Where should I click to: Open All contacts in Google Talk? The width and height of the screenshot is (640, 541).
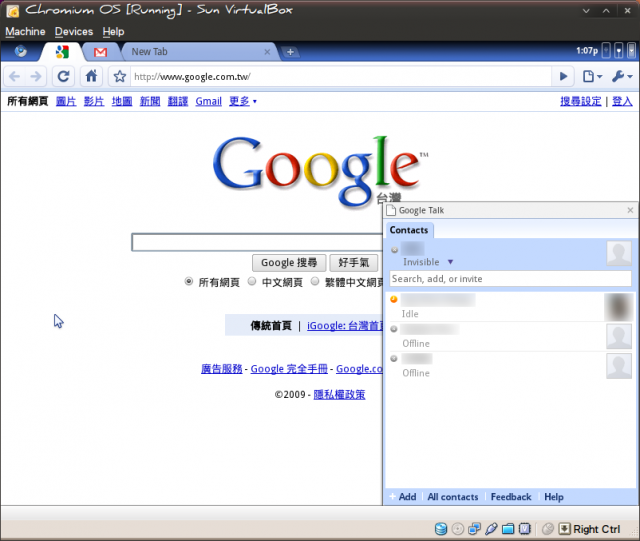(453, 497)
